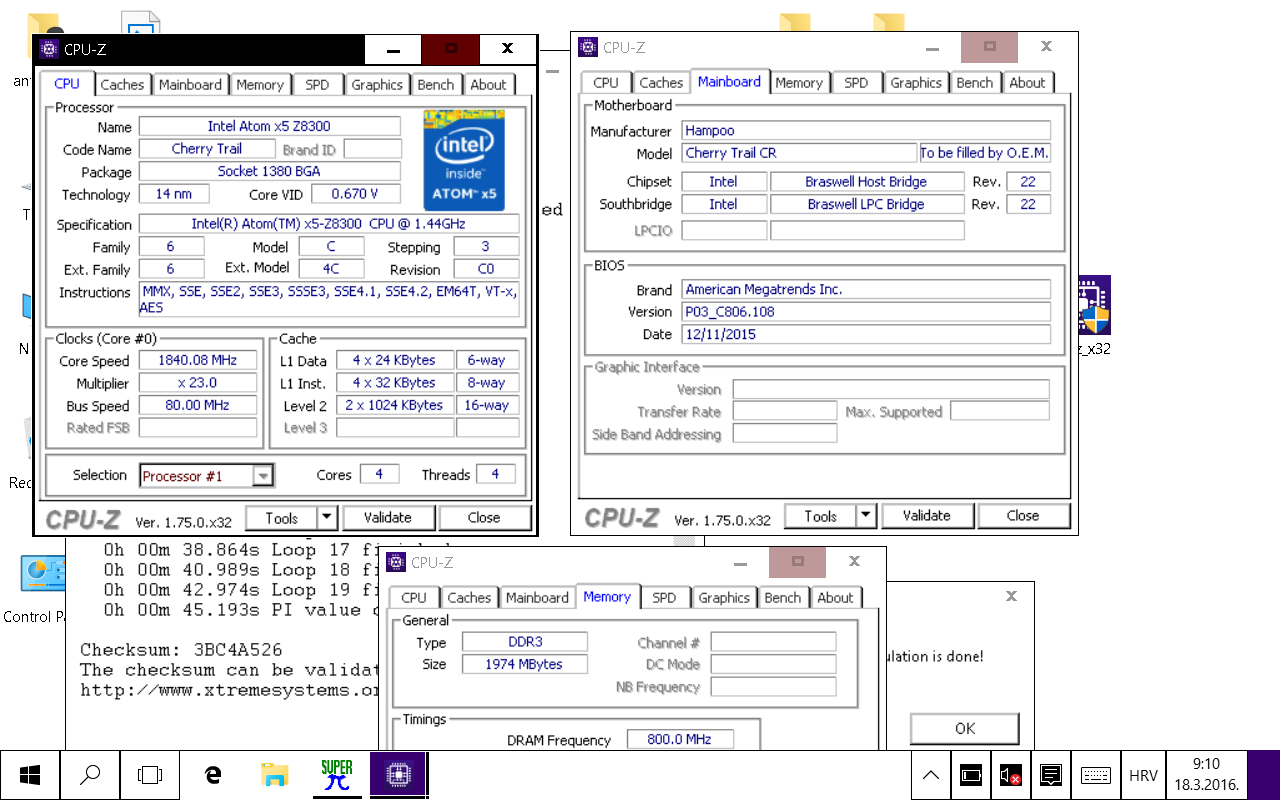
Task: Click Tools button in CPU window
Action: click(282, 518)
